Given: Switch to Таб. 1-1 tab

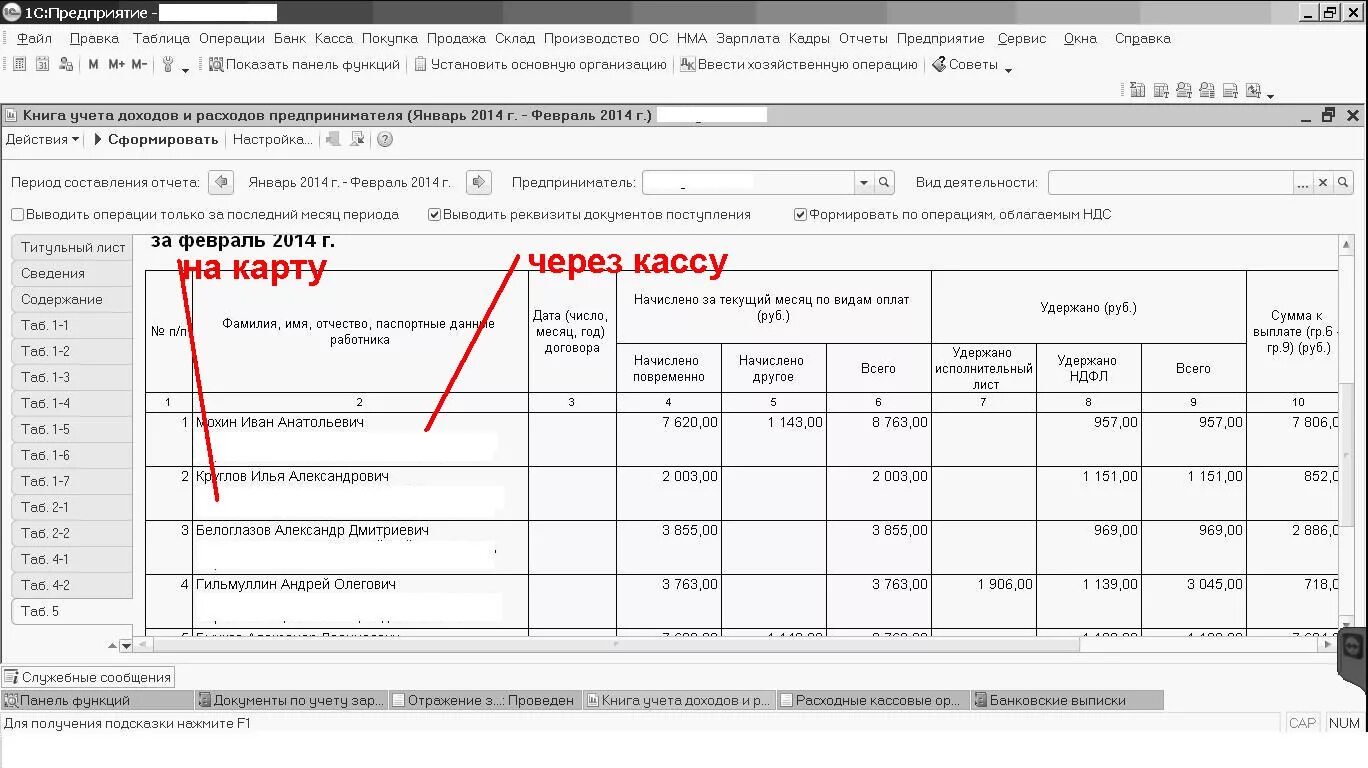Looking at the screenshot, I should tap(72, 325).
